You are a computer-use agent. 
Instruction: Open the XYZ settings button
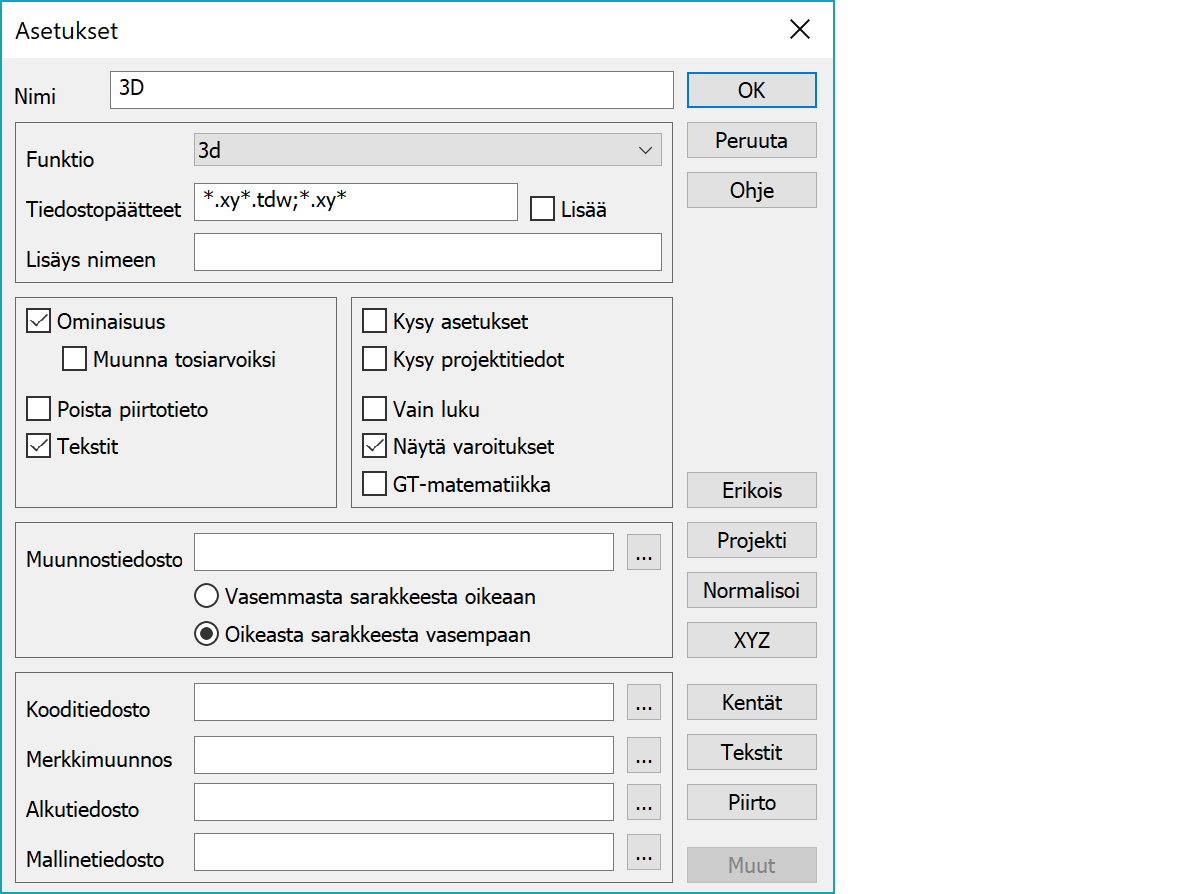(751, 641)
